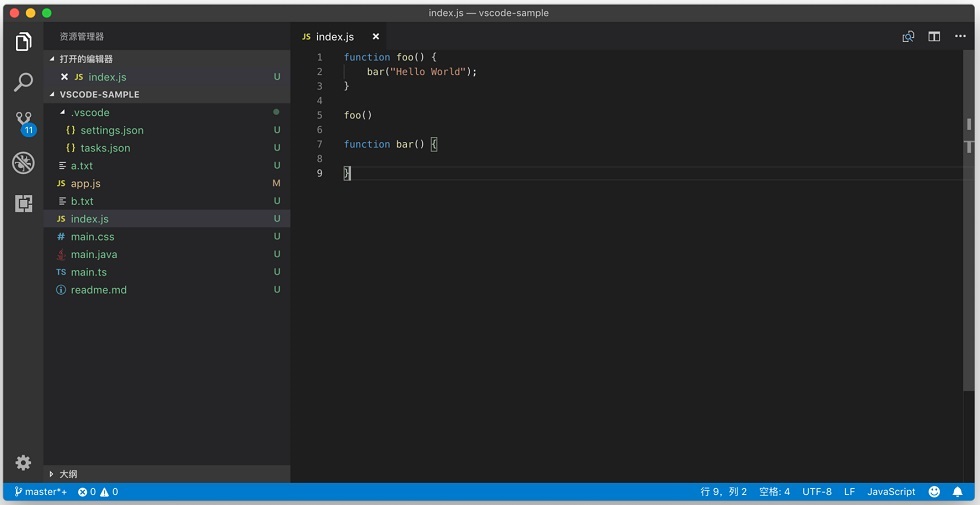Click the M status badge of app.js

(276, 183)
